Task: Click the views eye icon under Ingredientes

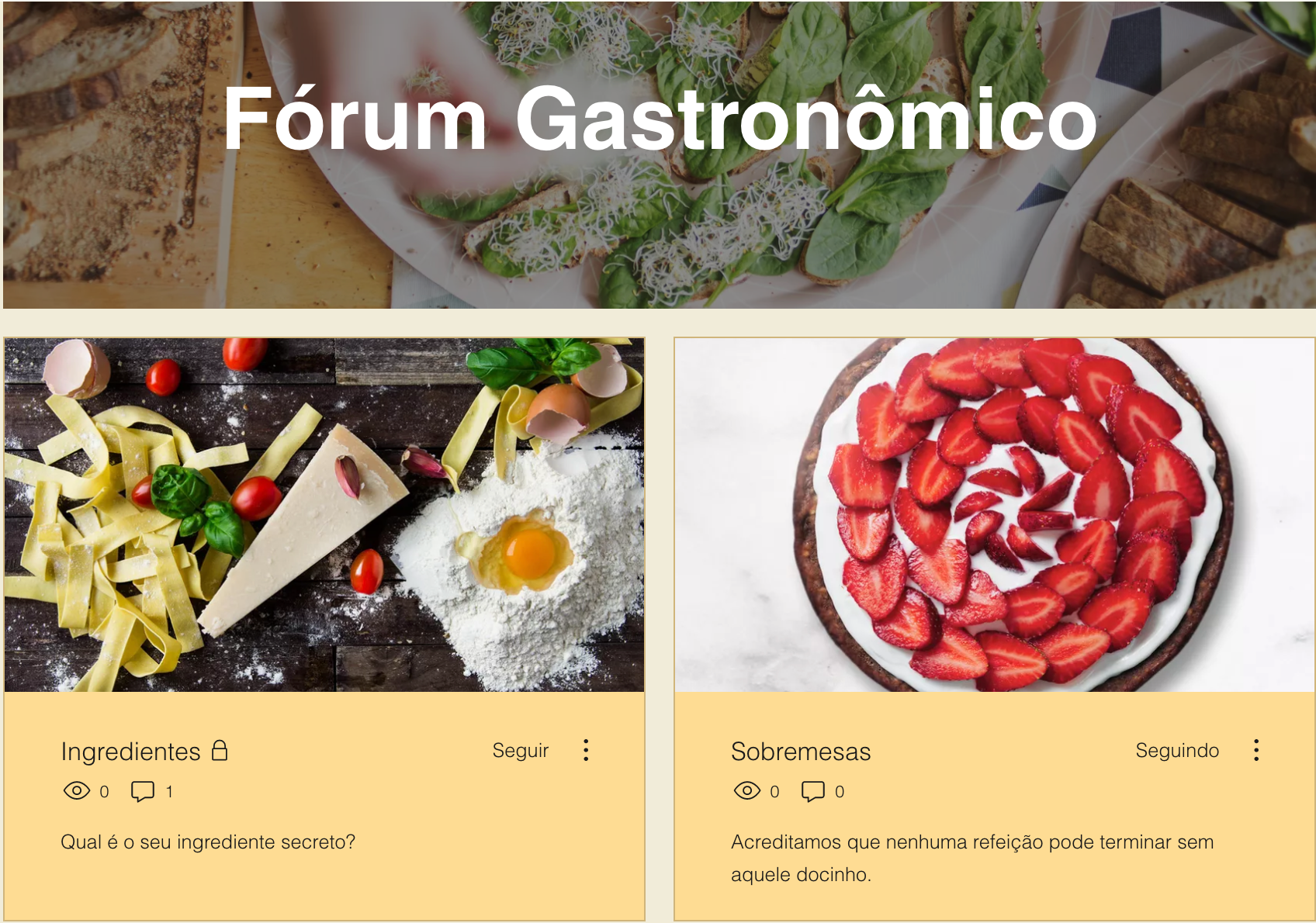Action: click(x=77, y=791)
